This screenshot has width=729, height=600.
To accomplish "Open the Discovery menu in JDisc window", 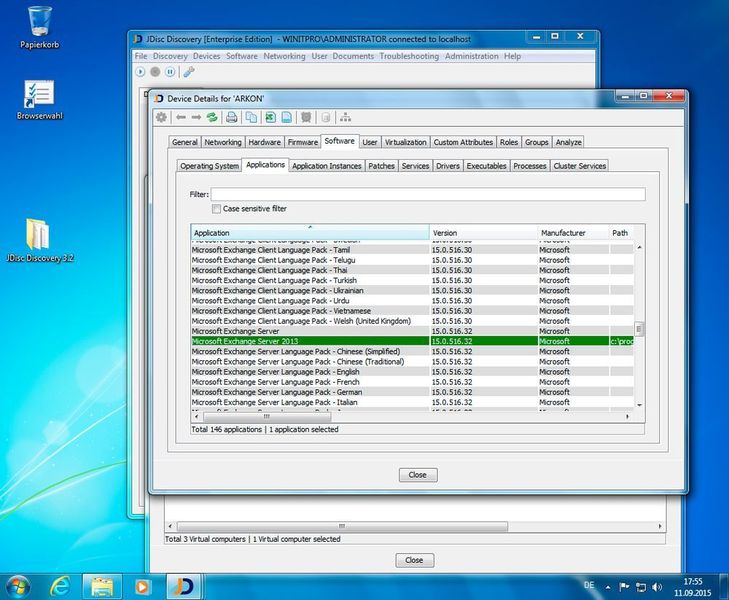I will click(x=170, y=56).
